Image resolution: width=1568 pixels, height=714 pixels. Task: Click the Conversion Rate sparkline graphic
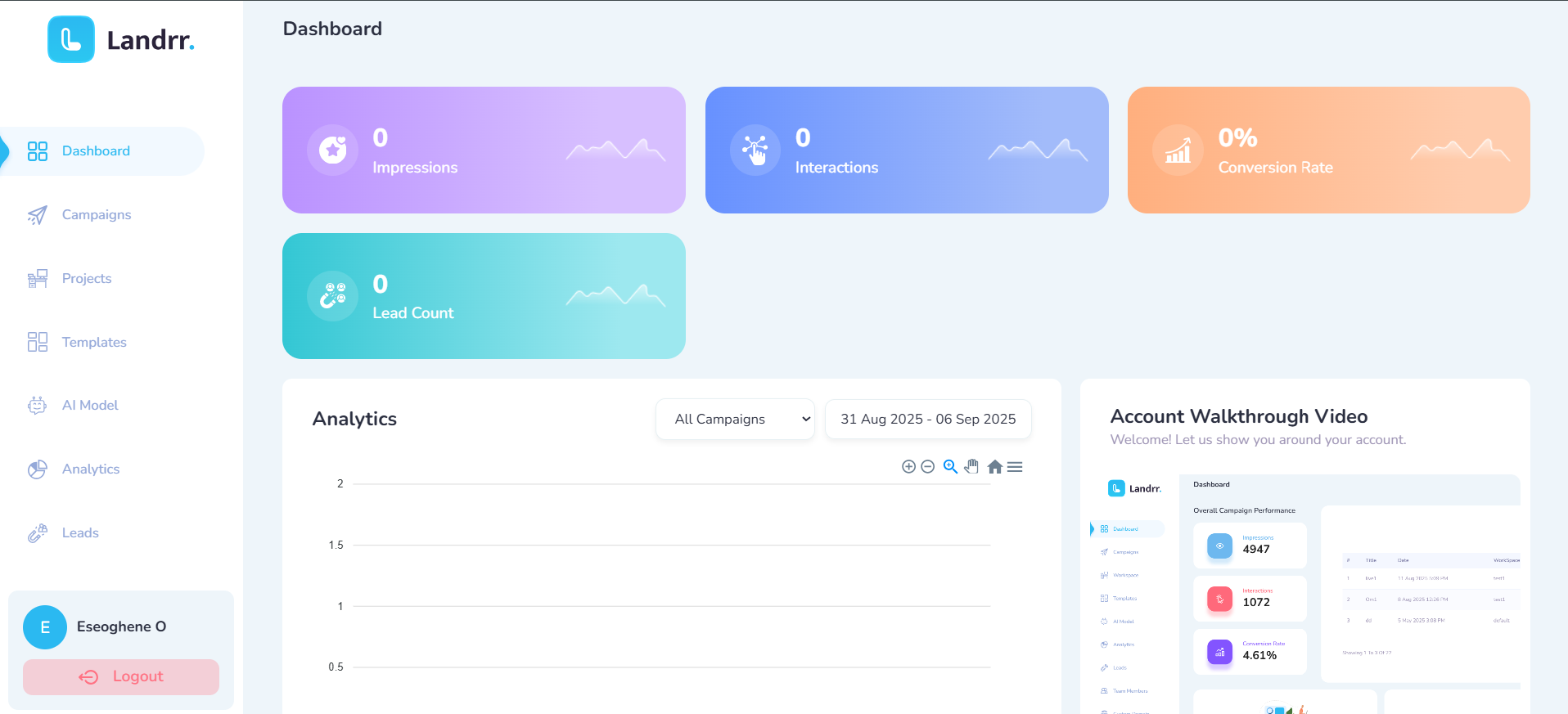[x=1460, y=150]
